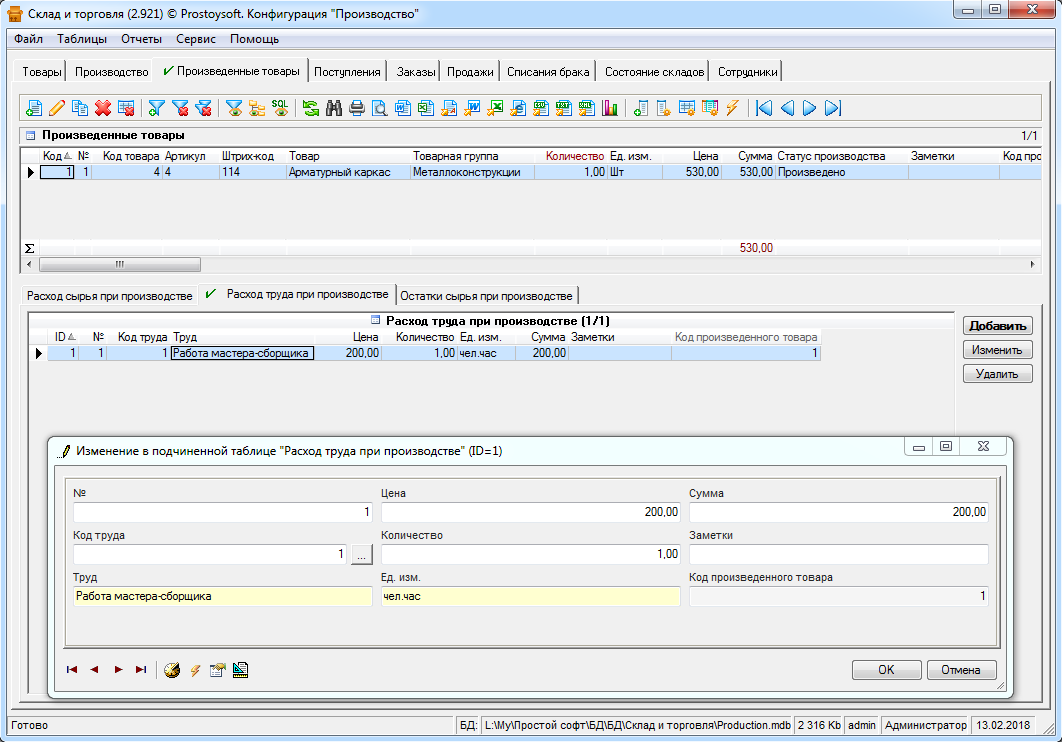Click the paint palette icon in dialog
Image resolution: width=1062 pixels, height=742 pixels.
(172, 670)
